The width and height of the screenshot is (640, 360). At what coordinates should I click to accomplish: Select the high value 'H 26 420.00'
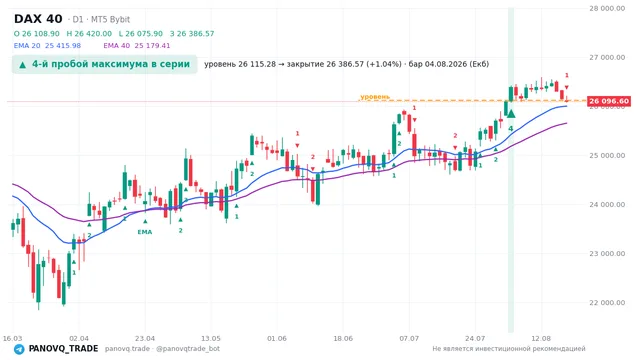89,33
